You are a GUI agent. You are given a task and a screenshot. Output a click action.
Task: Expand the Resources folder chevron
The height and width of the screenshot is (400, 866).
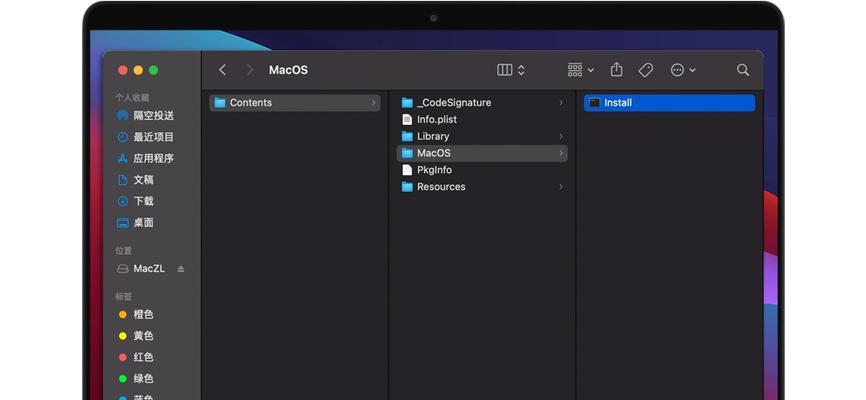[561, 187]
